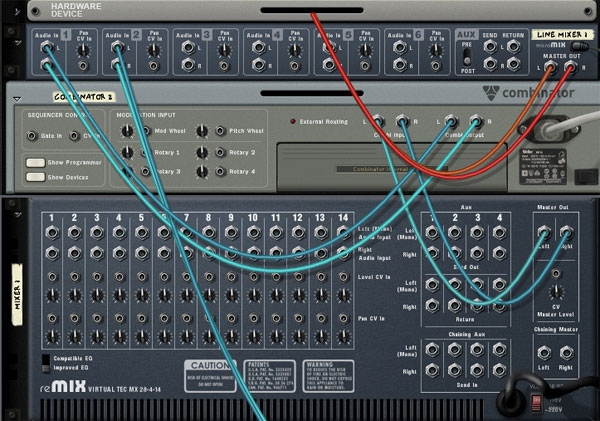The width and height of the screenshot is (600, 421).
Task: Click the Rotary 3 CV trim knob
Action: [x=127, y=171]
